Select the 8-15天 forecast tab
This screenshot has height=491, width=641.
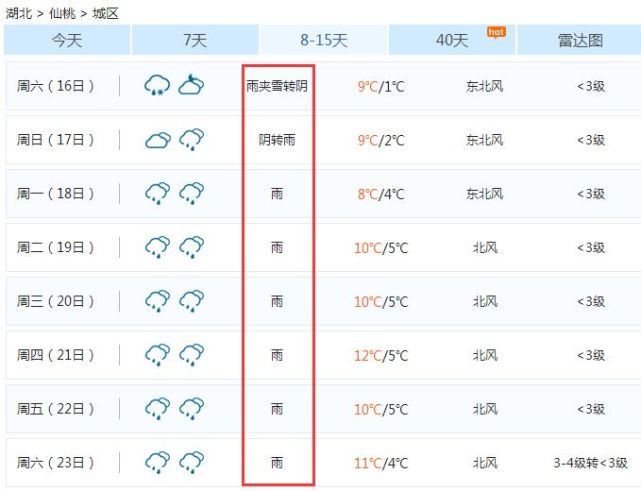coord(323,40)
